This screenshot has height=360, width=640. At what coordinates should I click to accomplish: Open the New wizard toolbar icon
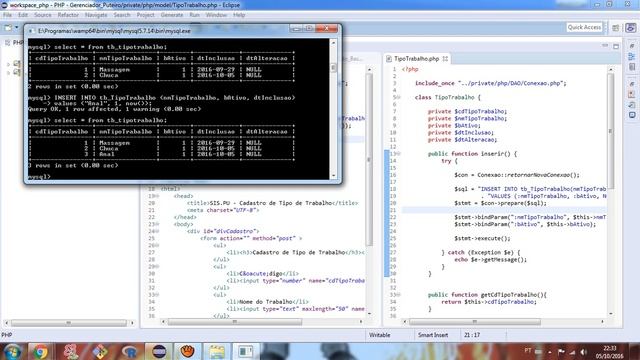point(8,28)
